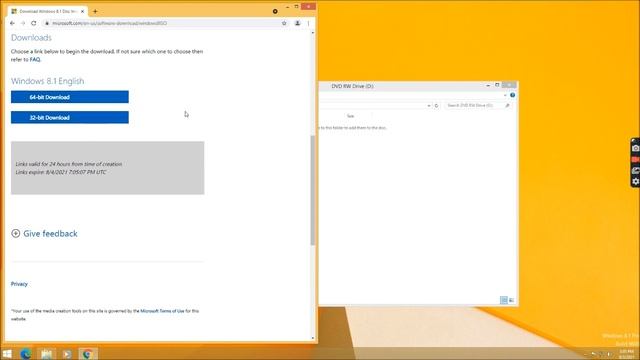Click the links expire date text
The height and width of the screenshot is (360, 640).
(x=61, y=172)
